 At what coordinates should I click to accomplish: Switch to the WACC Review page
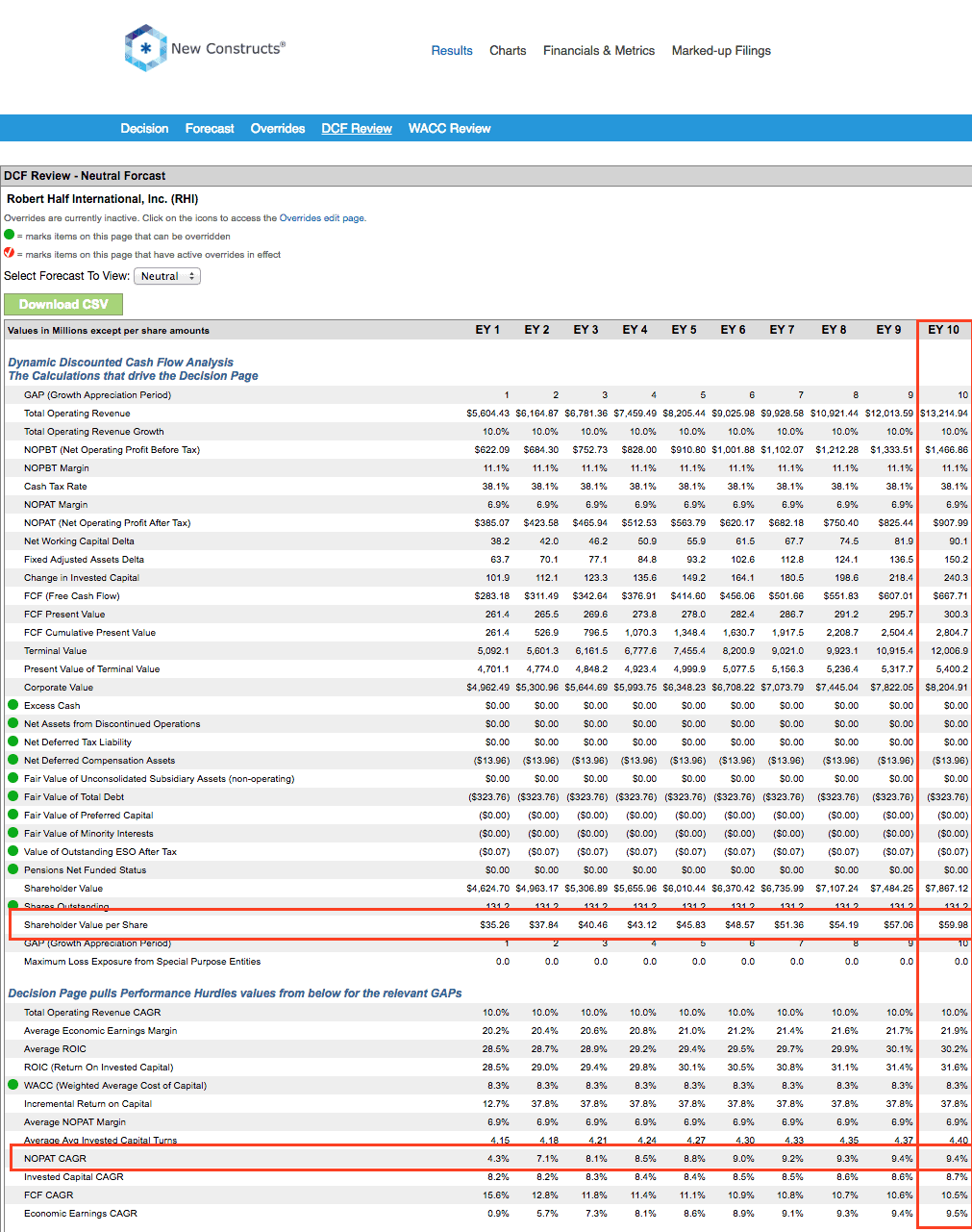(449, 128)
